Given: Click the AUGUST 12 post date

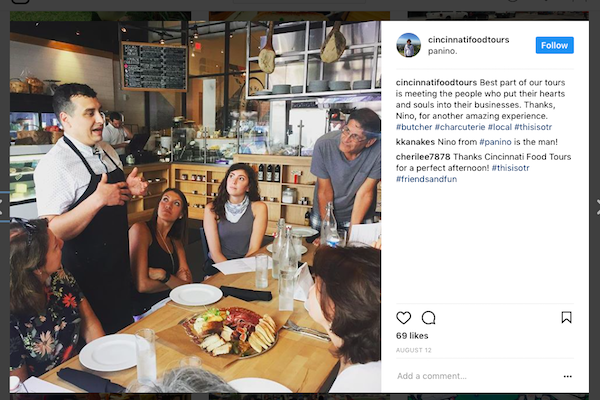Looking at the screenshot, I should coord(414,351).
